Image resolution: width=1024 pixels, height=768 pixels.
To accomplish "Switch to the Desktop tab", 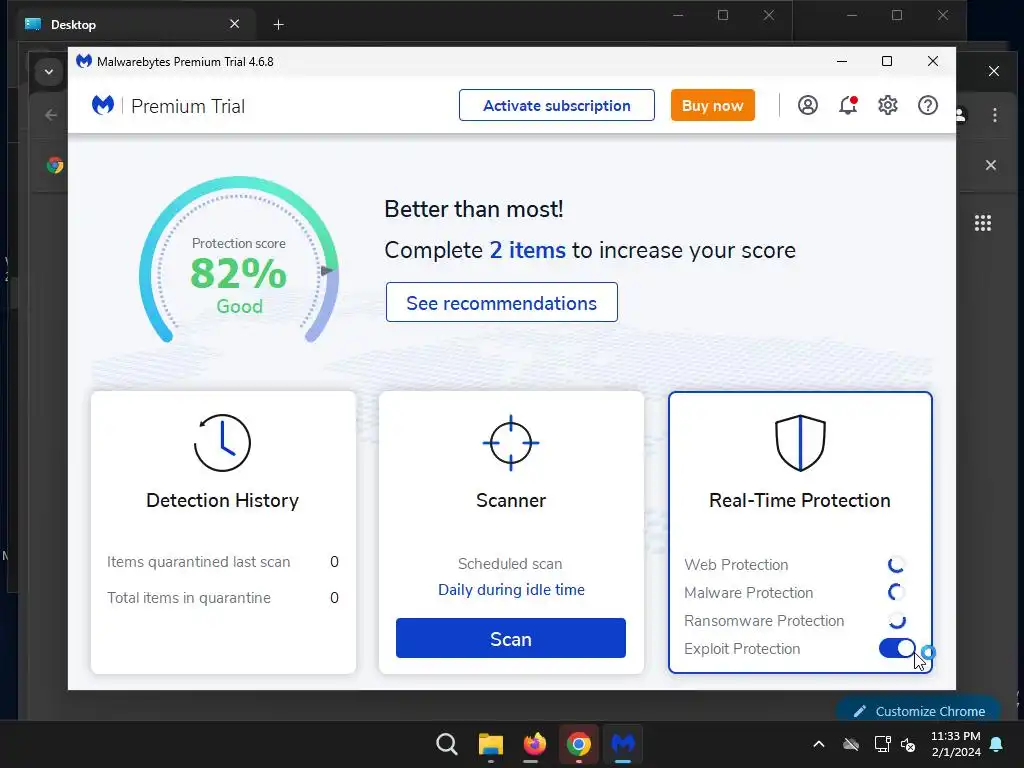I will pyautogui.click(x=73, y=25).
